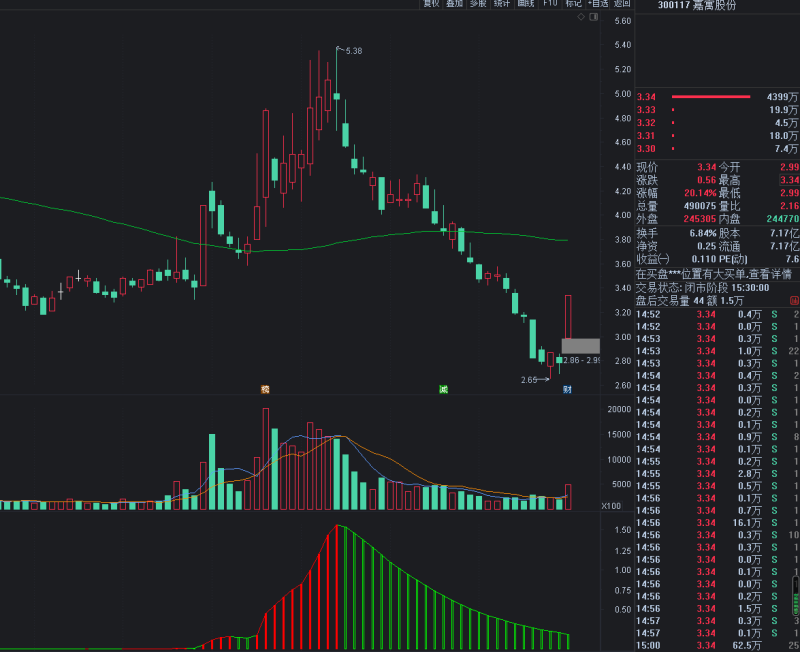Viewport: 800px width, 652px height.
Task: Open the 多股 multi-stock view
Action: pyautogui.click(x=478, y=4)
